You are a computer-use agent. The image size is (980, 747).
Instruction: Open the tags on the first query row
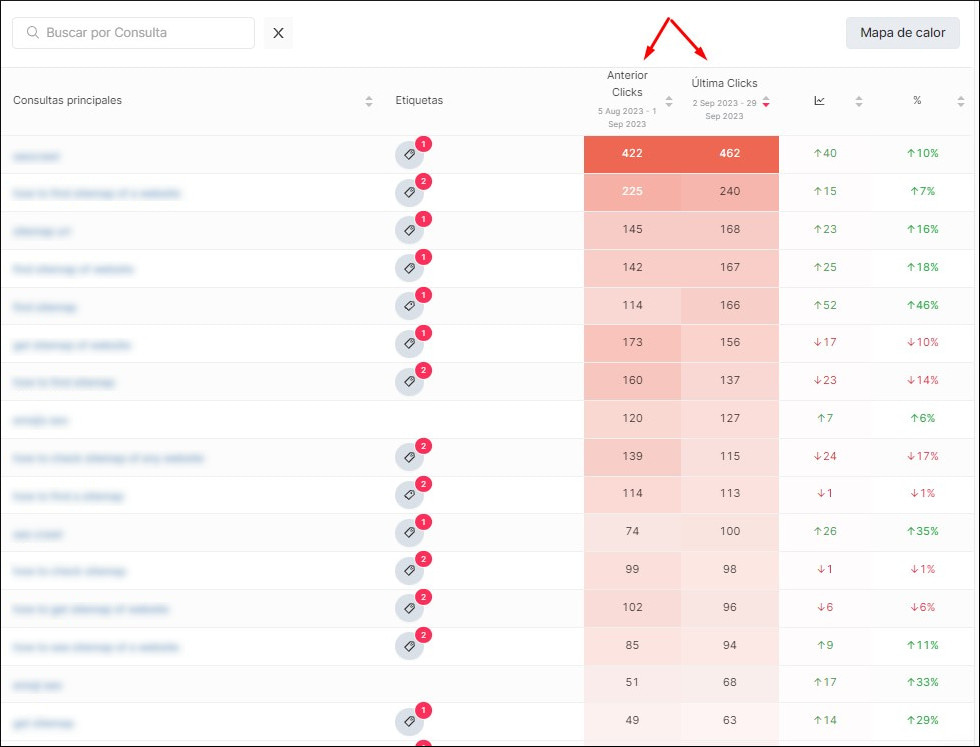[410, 156]
